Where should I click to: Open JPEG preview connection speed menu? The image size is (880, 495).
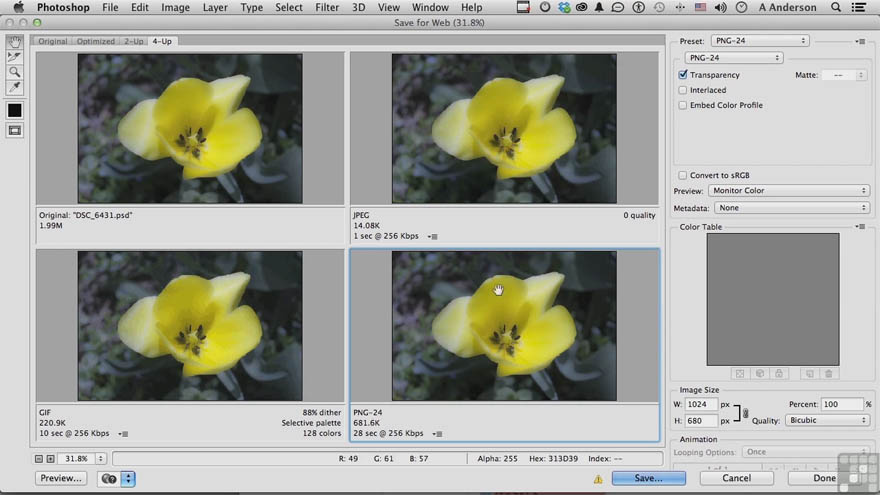click(433, 236)
